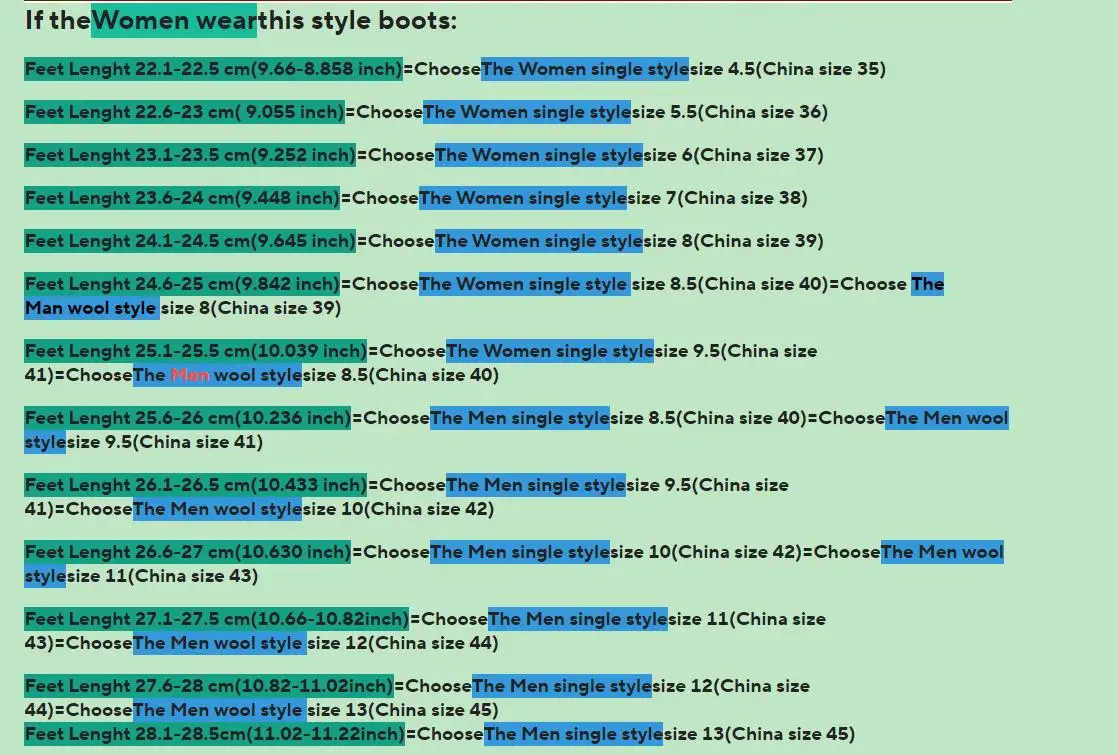1118x755 pixels.
Task: Click 'The Women single style' next to size 7
Action: (x=522, y=198)
